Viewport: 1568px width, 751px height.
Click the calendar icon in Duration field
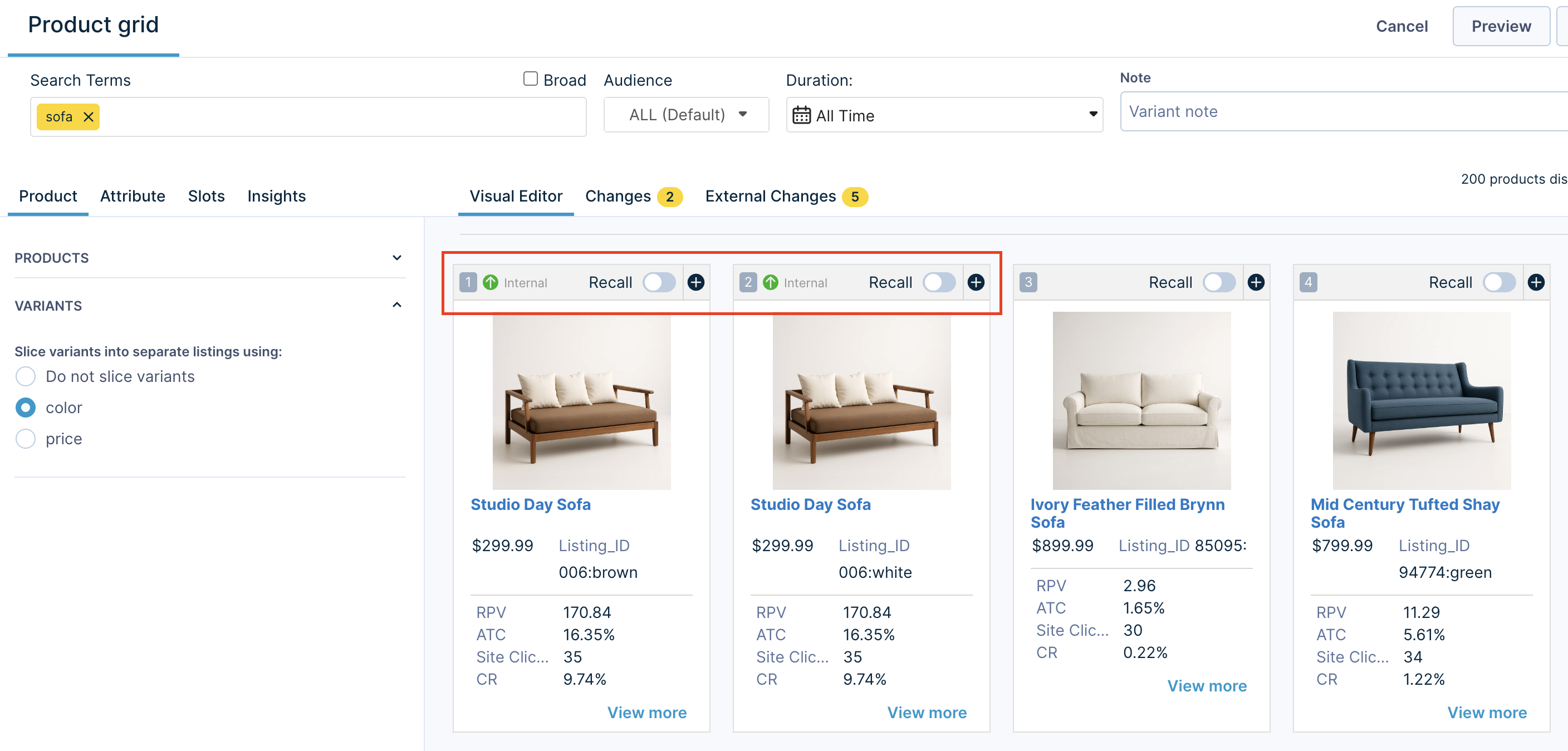[x=801, y=116]
